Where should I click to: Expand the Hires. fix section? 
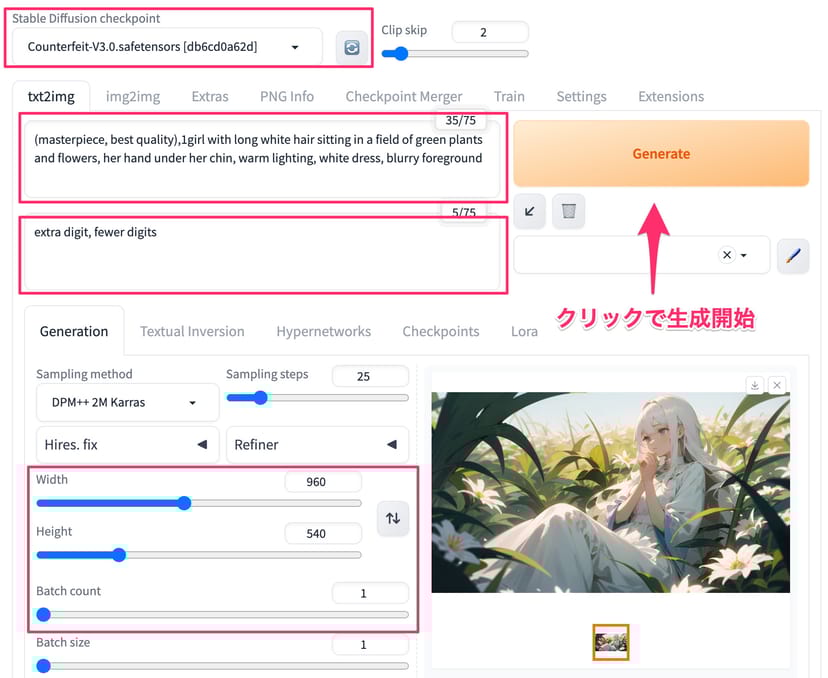pos(126,444)
